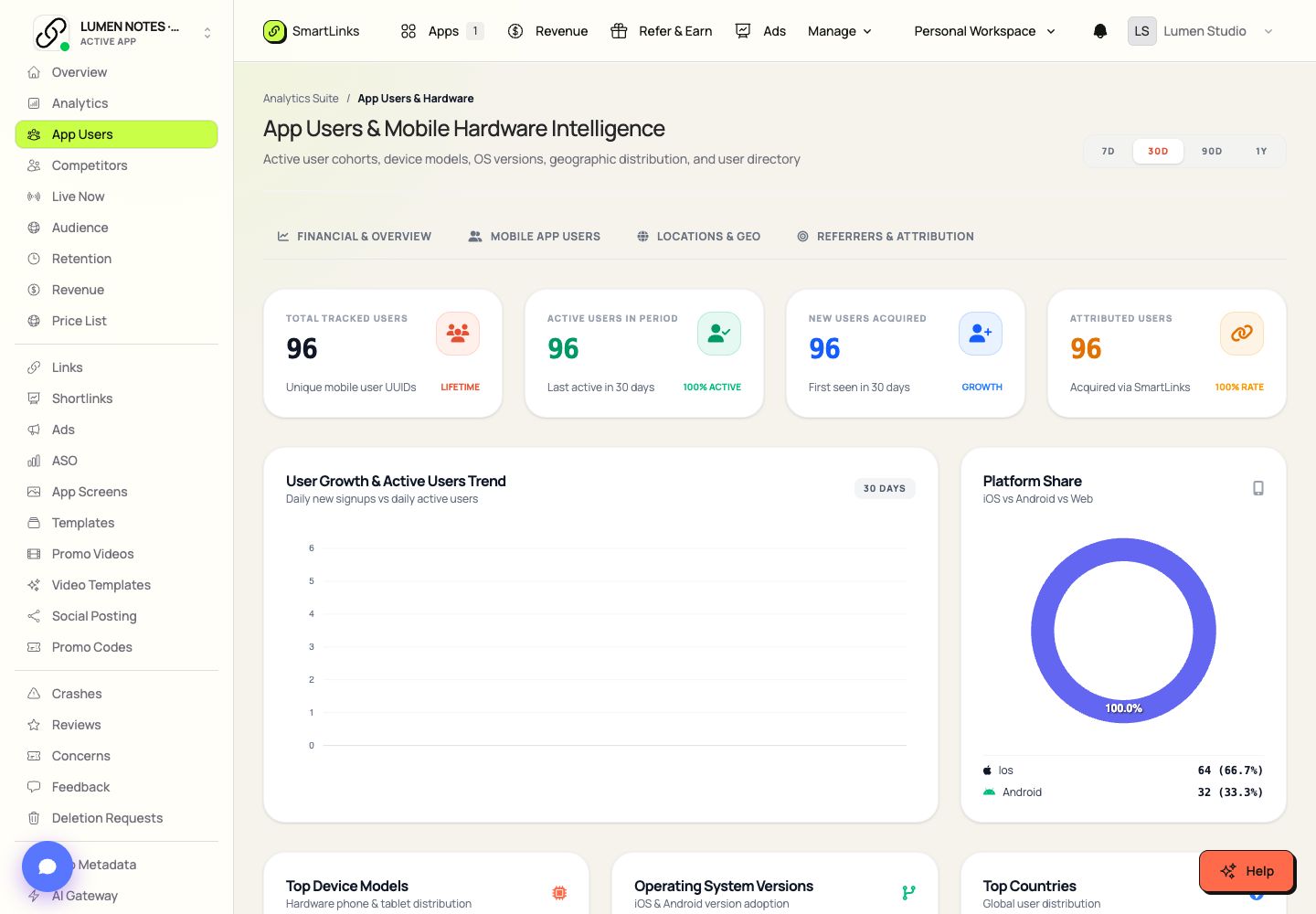This screenshot has height=914, width=1316.
Task: Click the Active Users check icon
Action: click(719, 334)
